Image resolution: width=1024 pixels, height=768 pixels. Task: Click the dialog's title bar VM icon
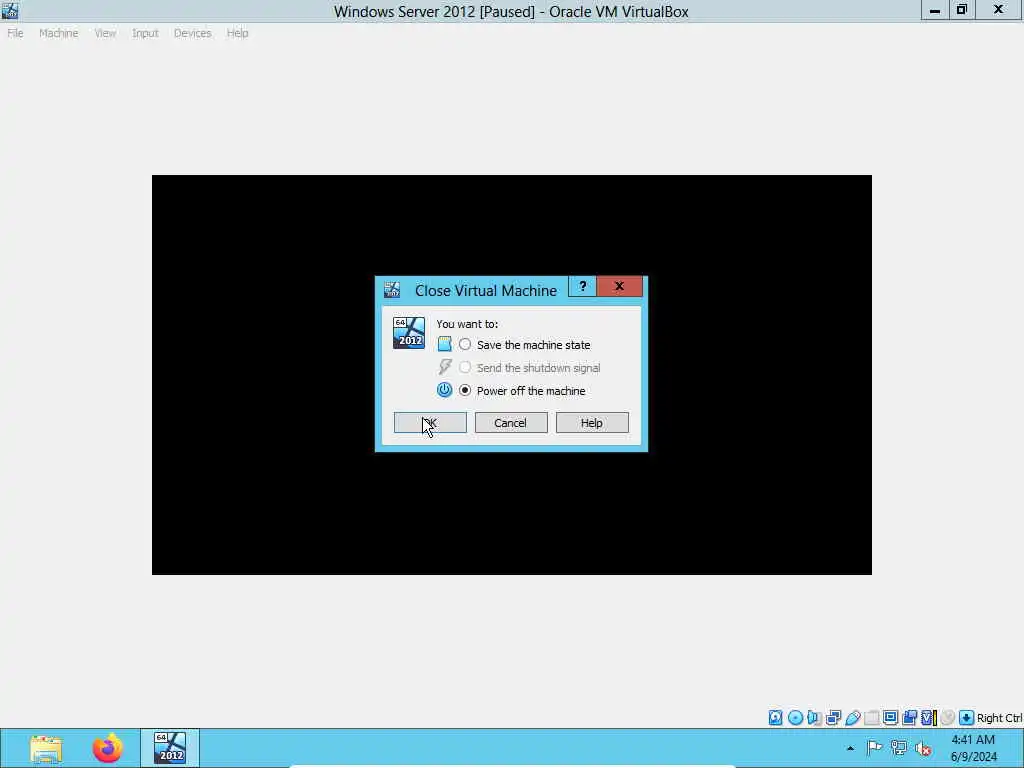coord(392,289)
